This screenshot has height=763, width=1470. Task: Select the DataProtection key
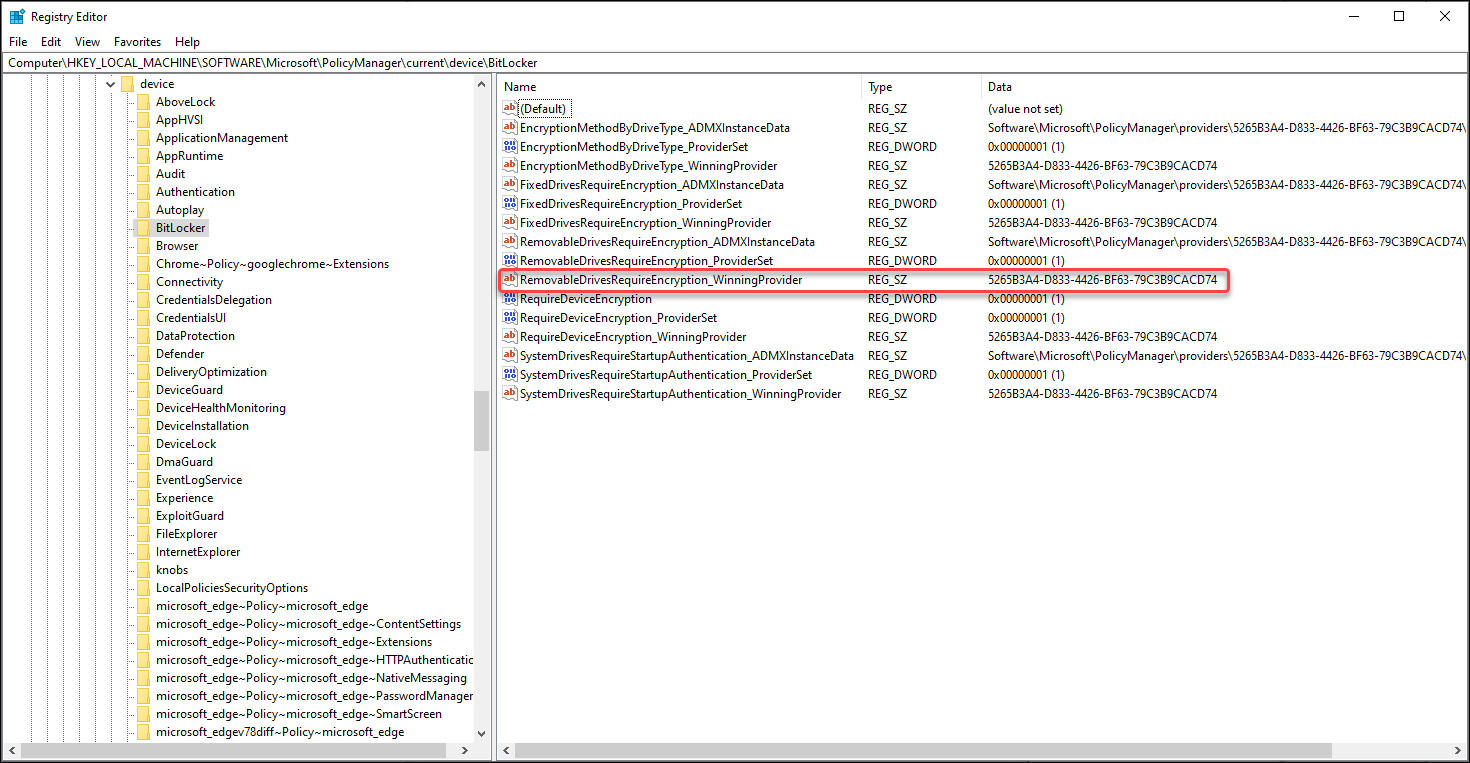pos(195,335)
